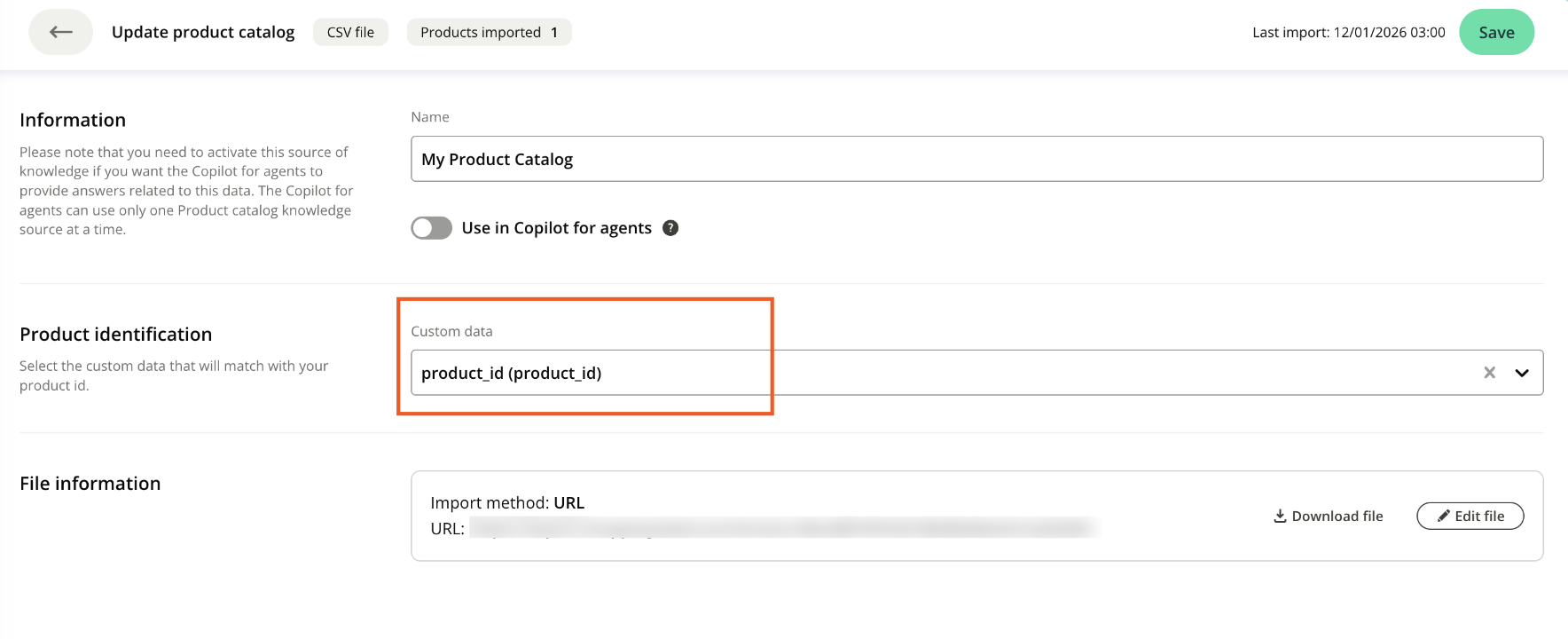The height and width of the screenshot is (639, 1568).
Task: Save the product catalog changes
Action: pos(1496,32)
